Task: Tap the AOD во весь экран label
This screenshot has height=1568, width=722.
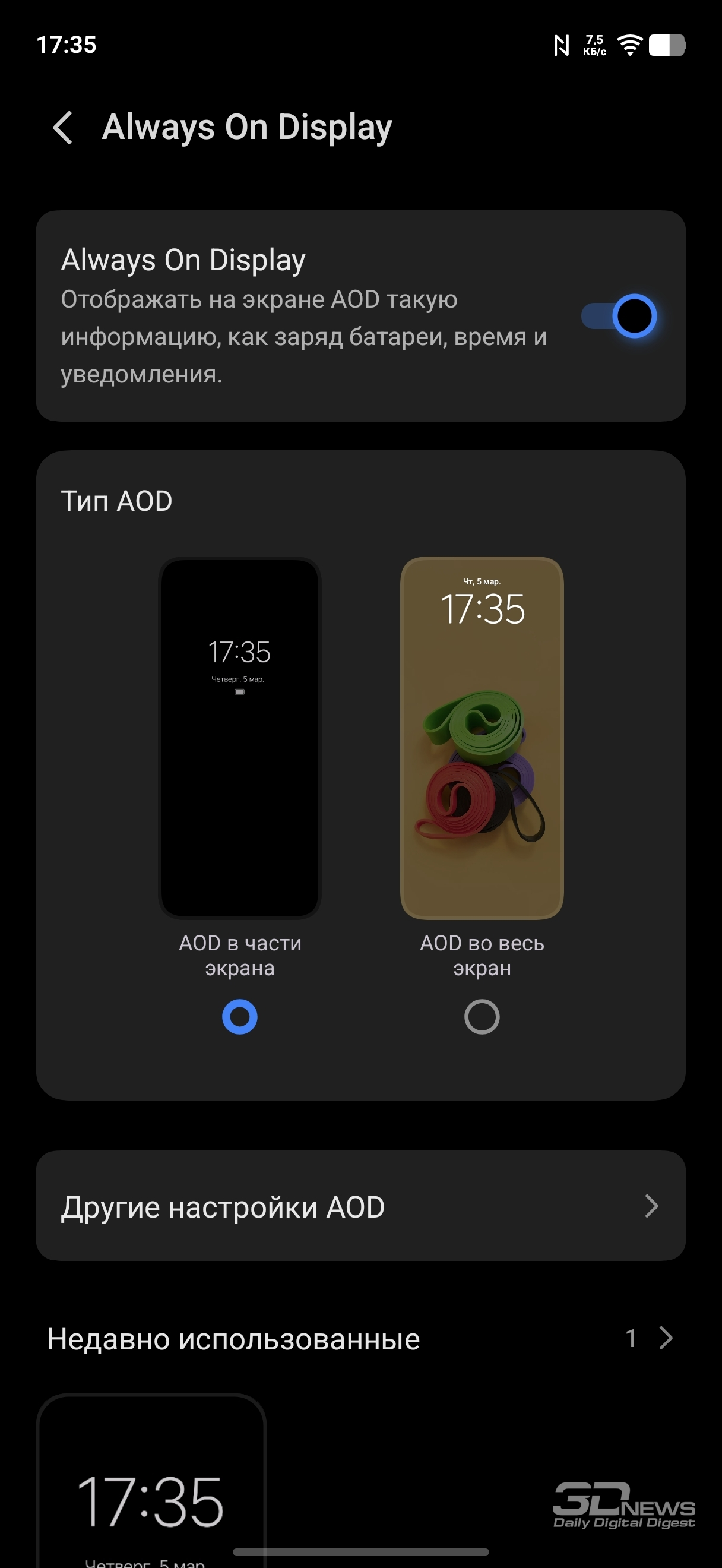Action: (x=482, y=955)
